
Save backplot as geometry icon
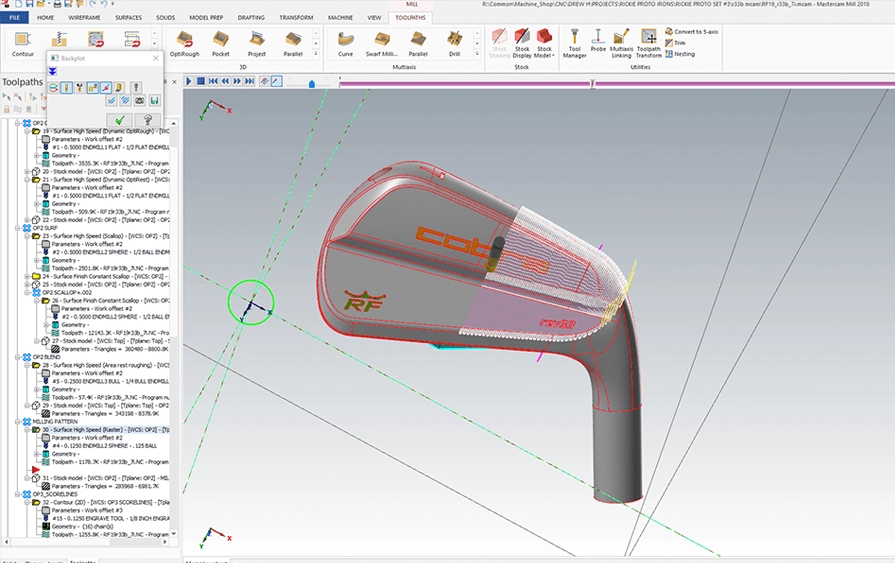coord(154,100)
